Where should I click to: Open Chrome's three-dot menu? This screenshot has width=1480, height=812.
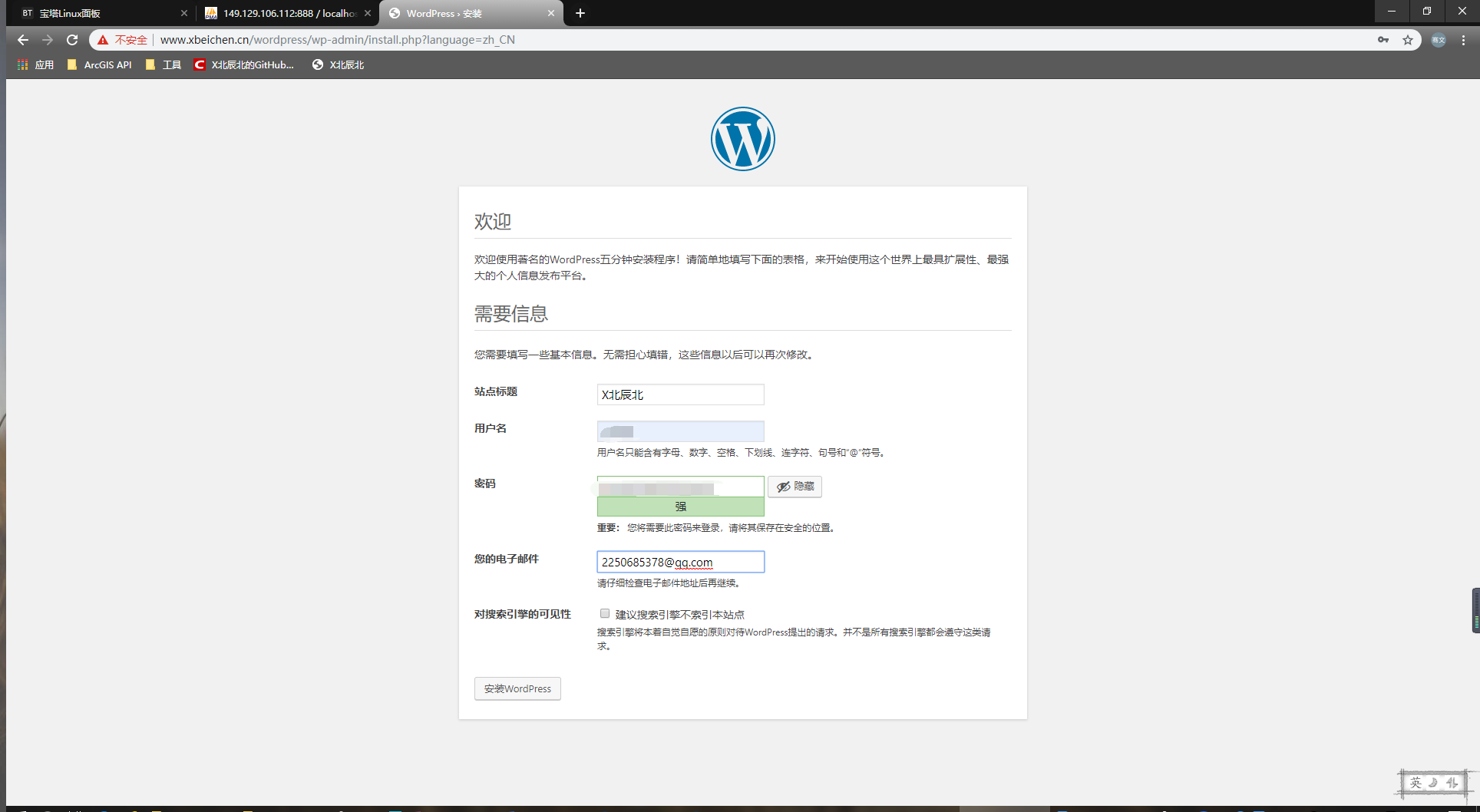(x=1464, y=40)
